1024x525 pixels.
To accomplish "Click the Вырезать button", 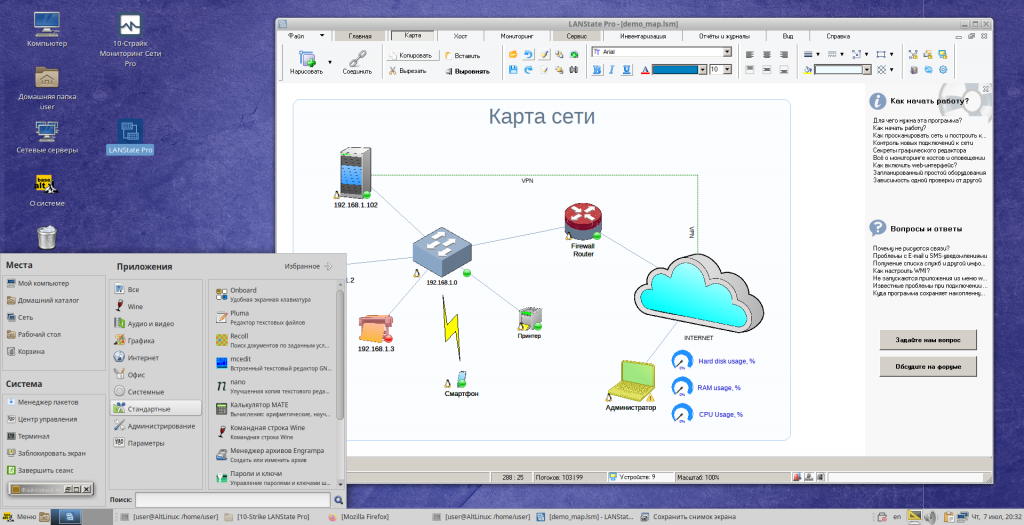I will point(408,71).
